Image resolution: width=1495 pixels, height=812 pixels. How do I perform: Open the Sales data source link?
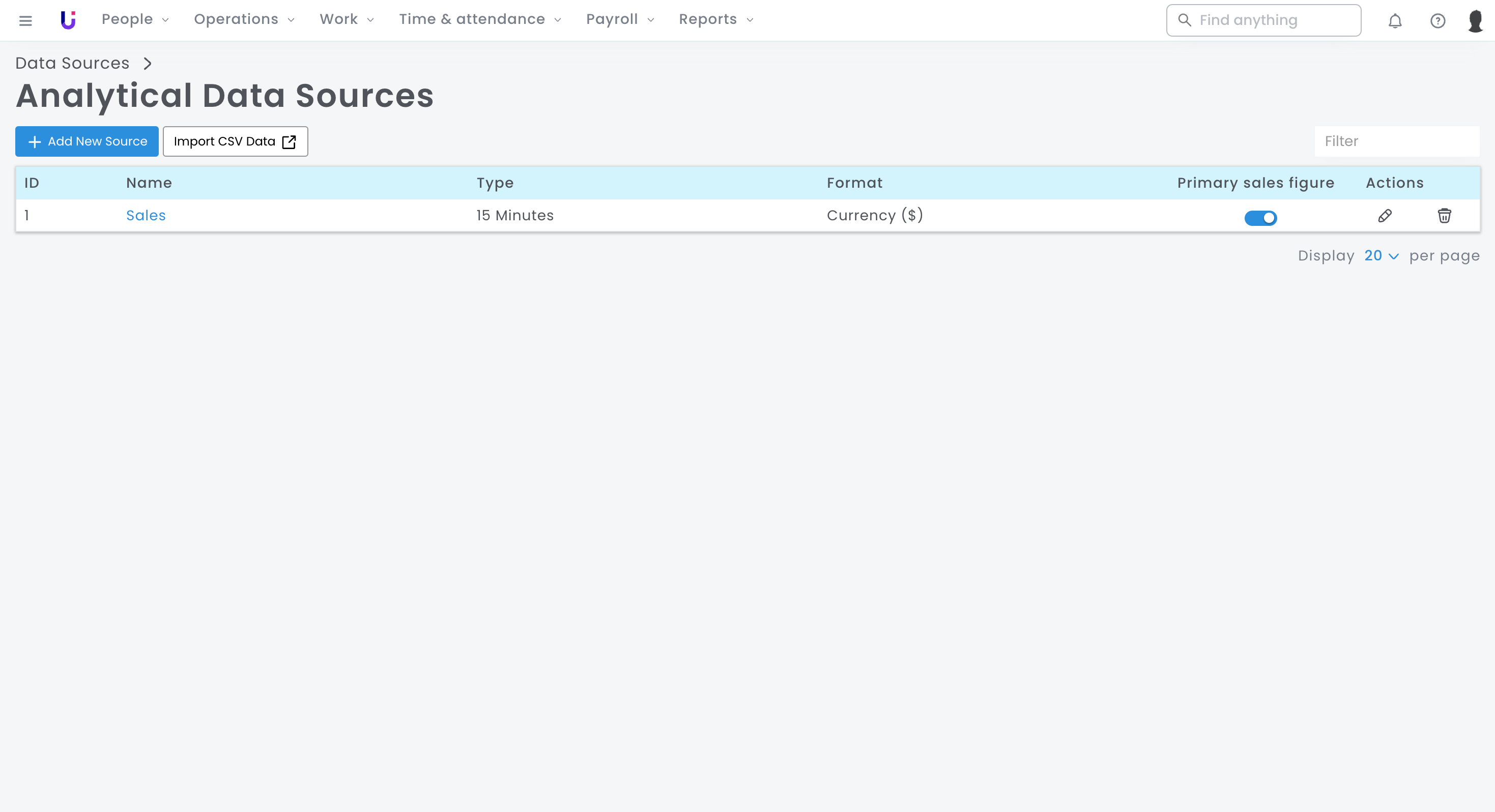(146, 215)
